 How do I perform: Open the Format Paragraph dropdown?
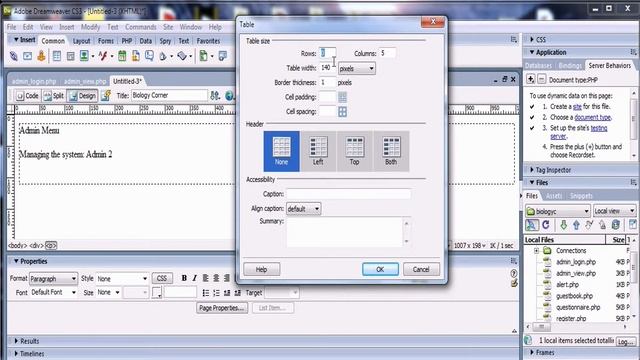[53, 279]
